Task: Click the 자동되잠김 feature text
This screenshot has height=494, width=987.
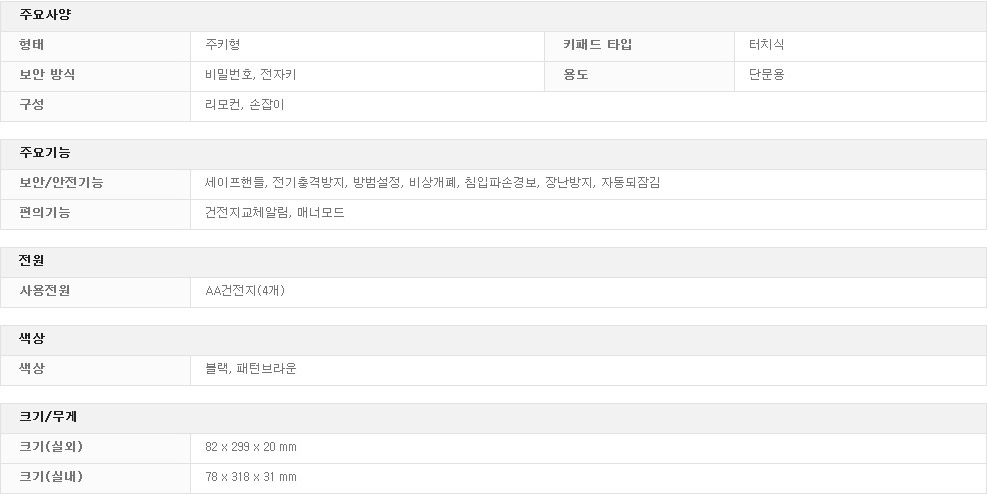Action: (630, 182)
